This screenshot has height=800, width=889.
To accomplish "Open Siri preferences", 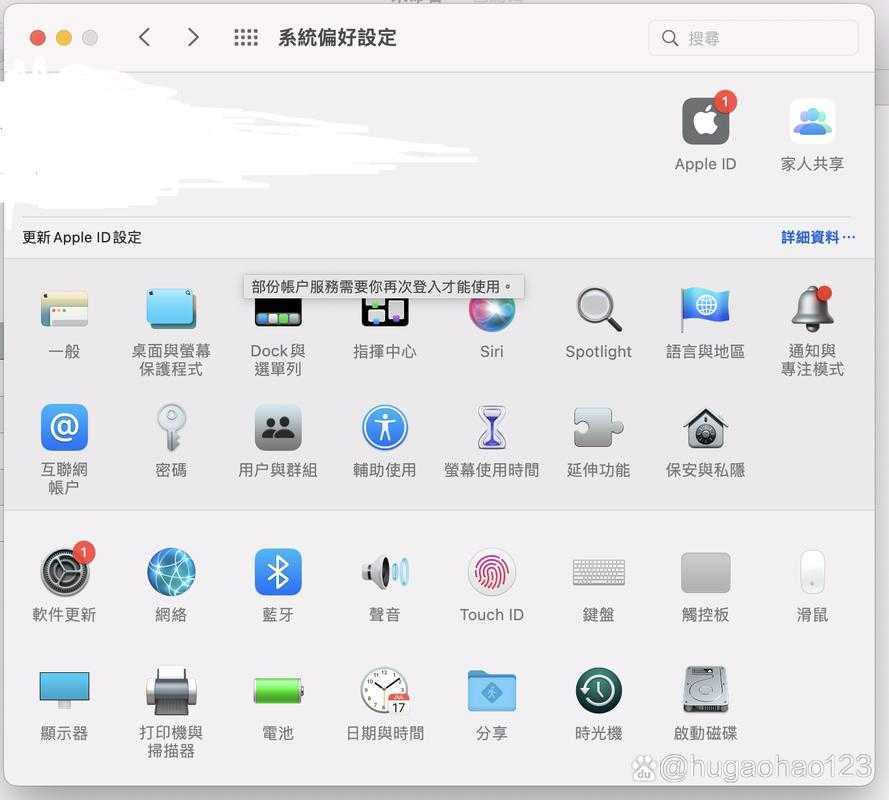I will pyautogui.click(x=491, y=312).
